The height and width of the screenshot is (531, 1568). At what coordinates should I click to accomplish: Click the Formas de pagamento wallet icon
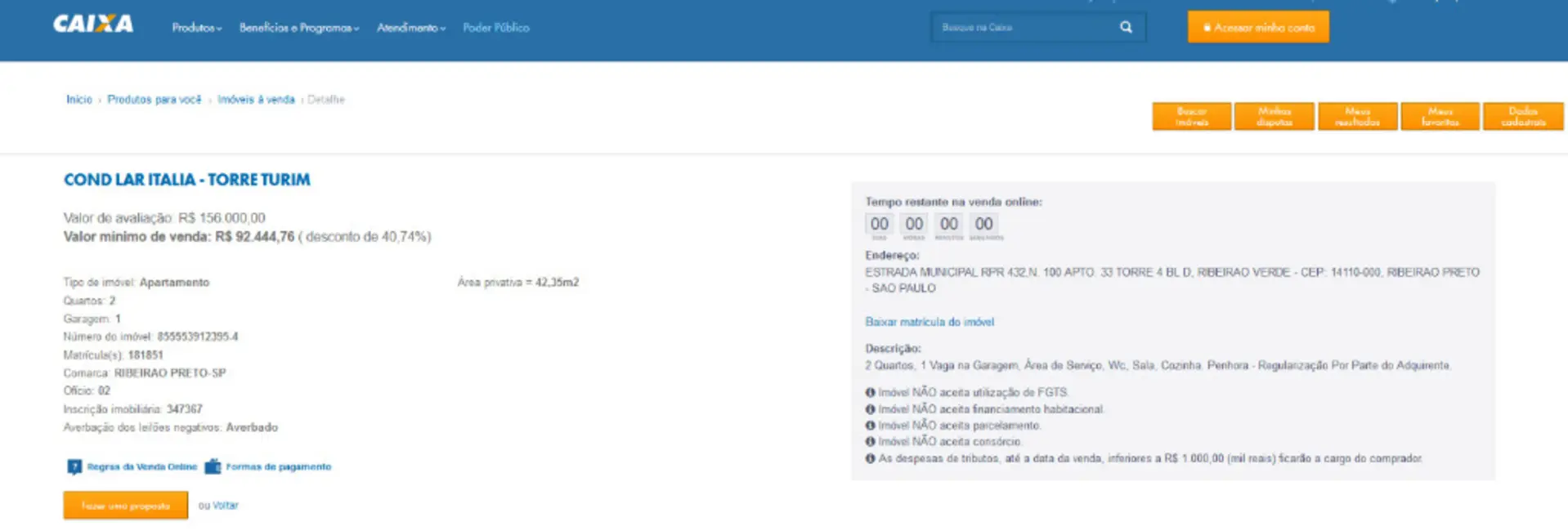click(x=213, y=466)
